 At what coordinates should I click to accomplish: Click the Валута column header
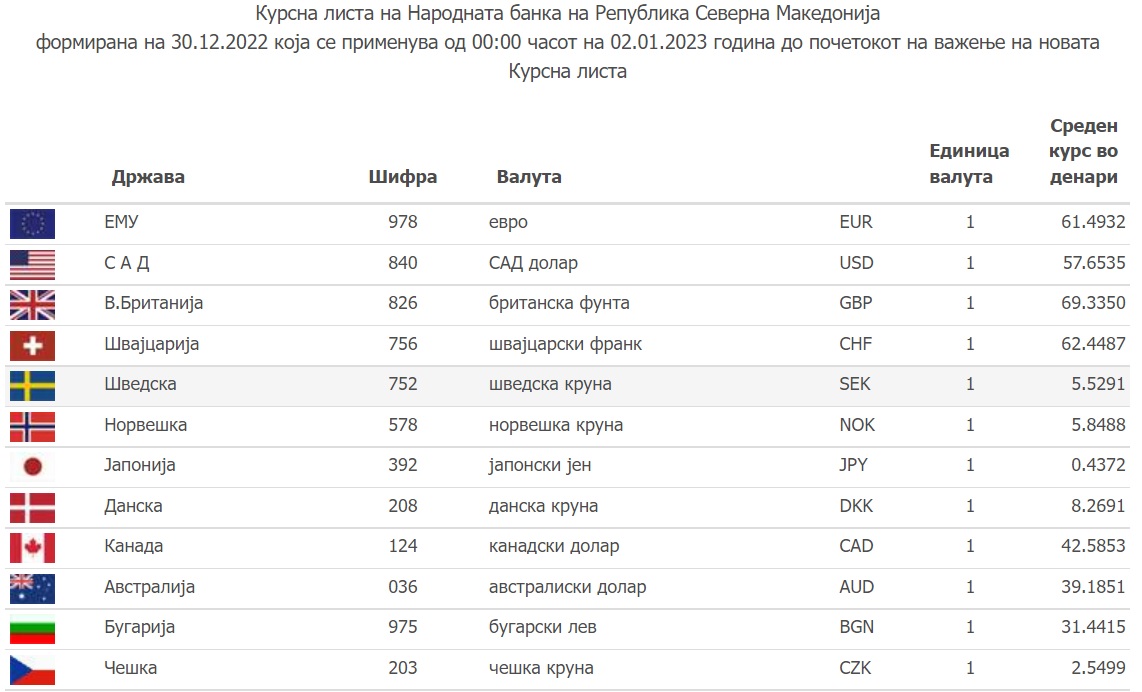click(x=529, y=177)
